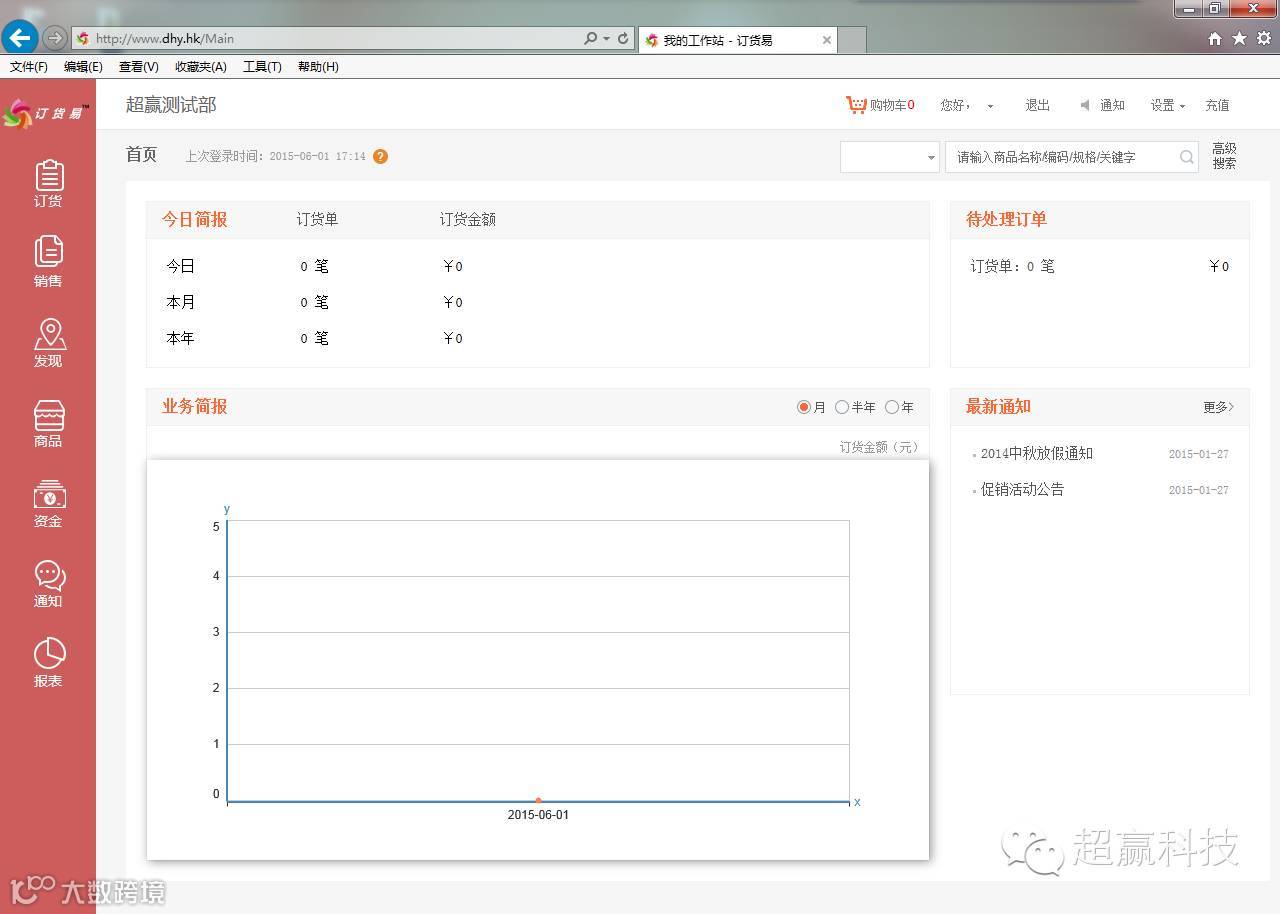Click the address bar search magnifier

pos(590,38)
